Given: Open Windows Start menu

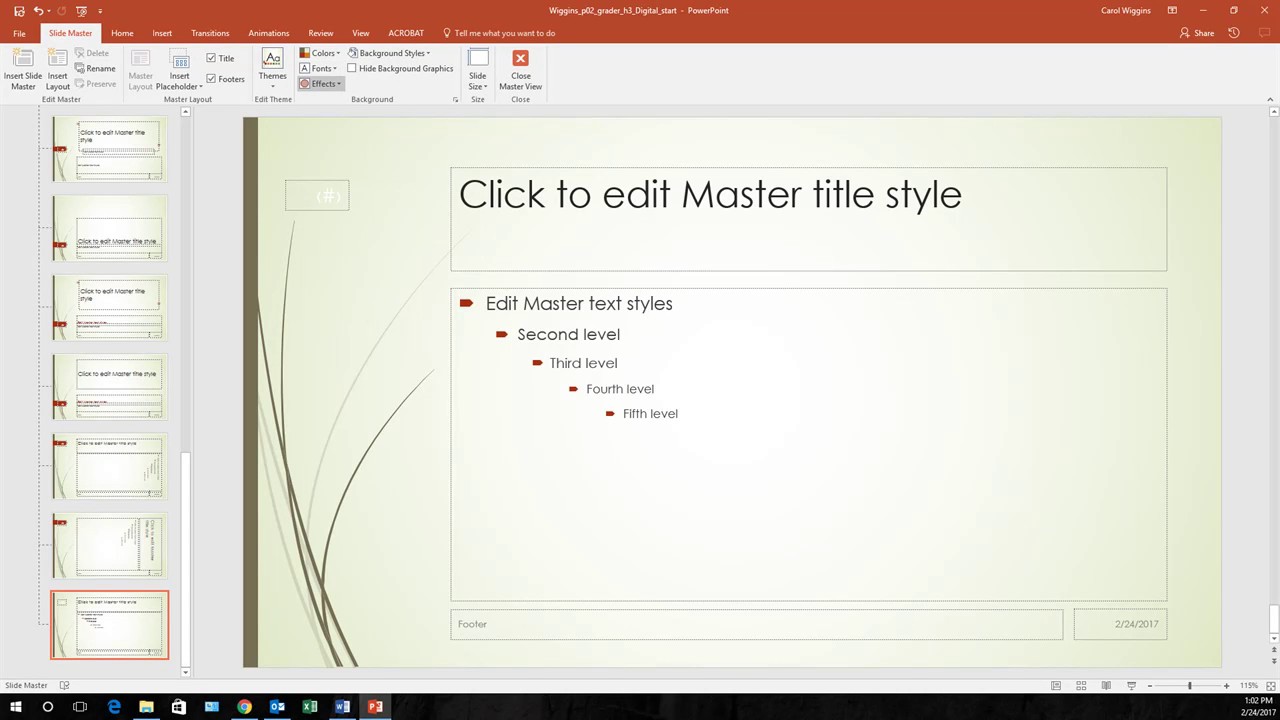Looking at the screenshot, I should coord(15,706).
